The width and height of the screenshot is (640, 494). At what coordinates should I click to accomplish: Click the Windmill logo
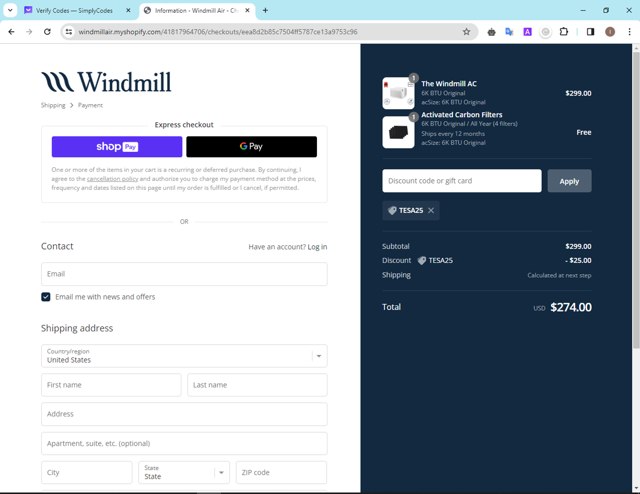(106, 82)
